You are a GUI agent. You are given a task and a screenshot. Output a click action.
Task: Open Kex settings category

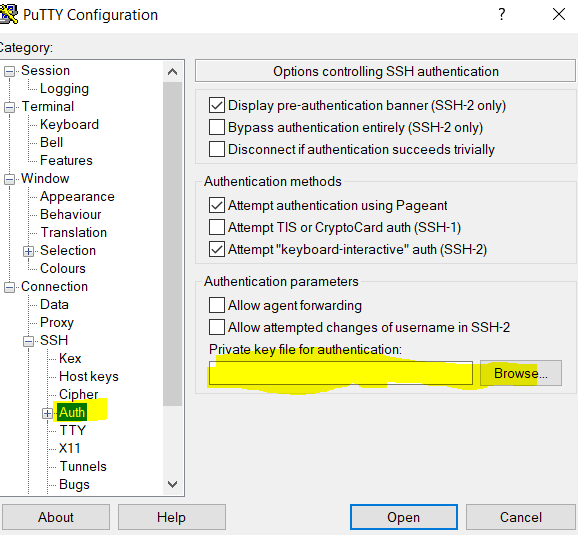click(x=70, y=358)
